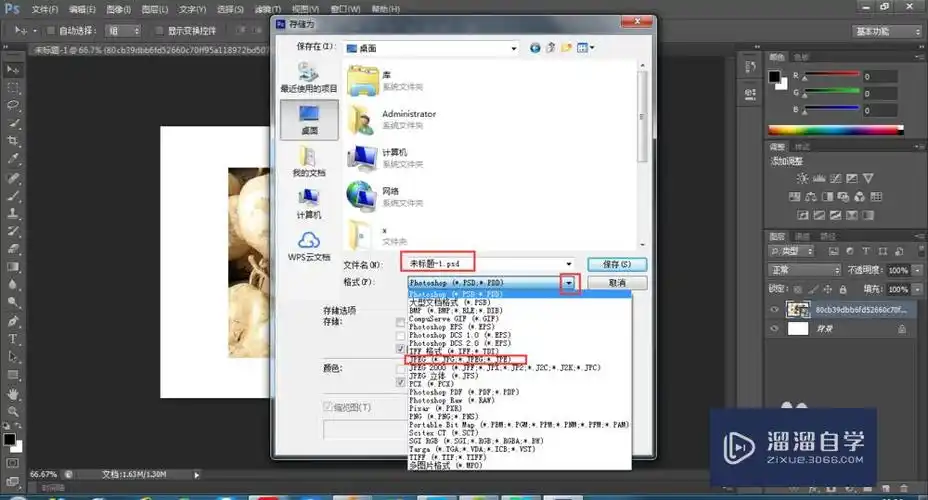Select the Eyedropper tool

12,159
